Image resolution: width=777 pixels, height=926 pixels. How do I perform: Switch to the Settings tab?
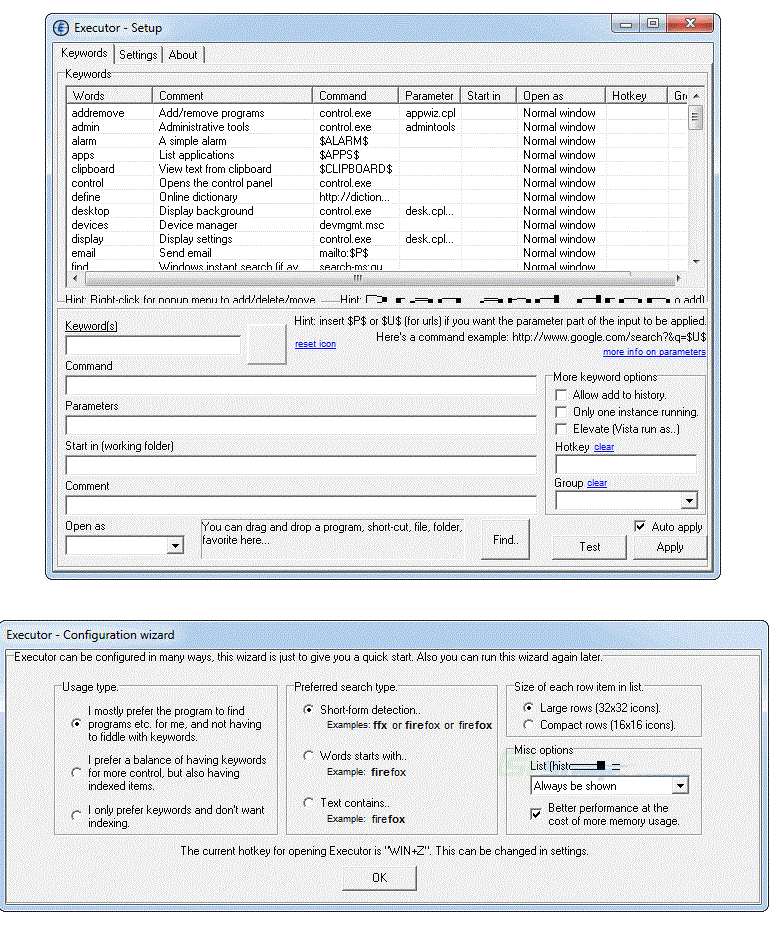pyautogui.click(x=138, y=55)
